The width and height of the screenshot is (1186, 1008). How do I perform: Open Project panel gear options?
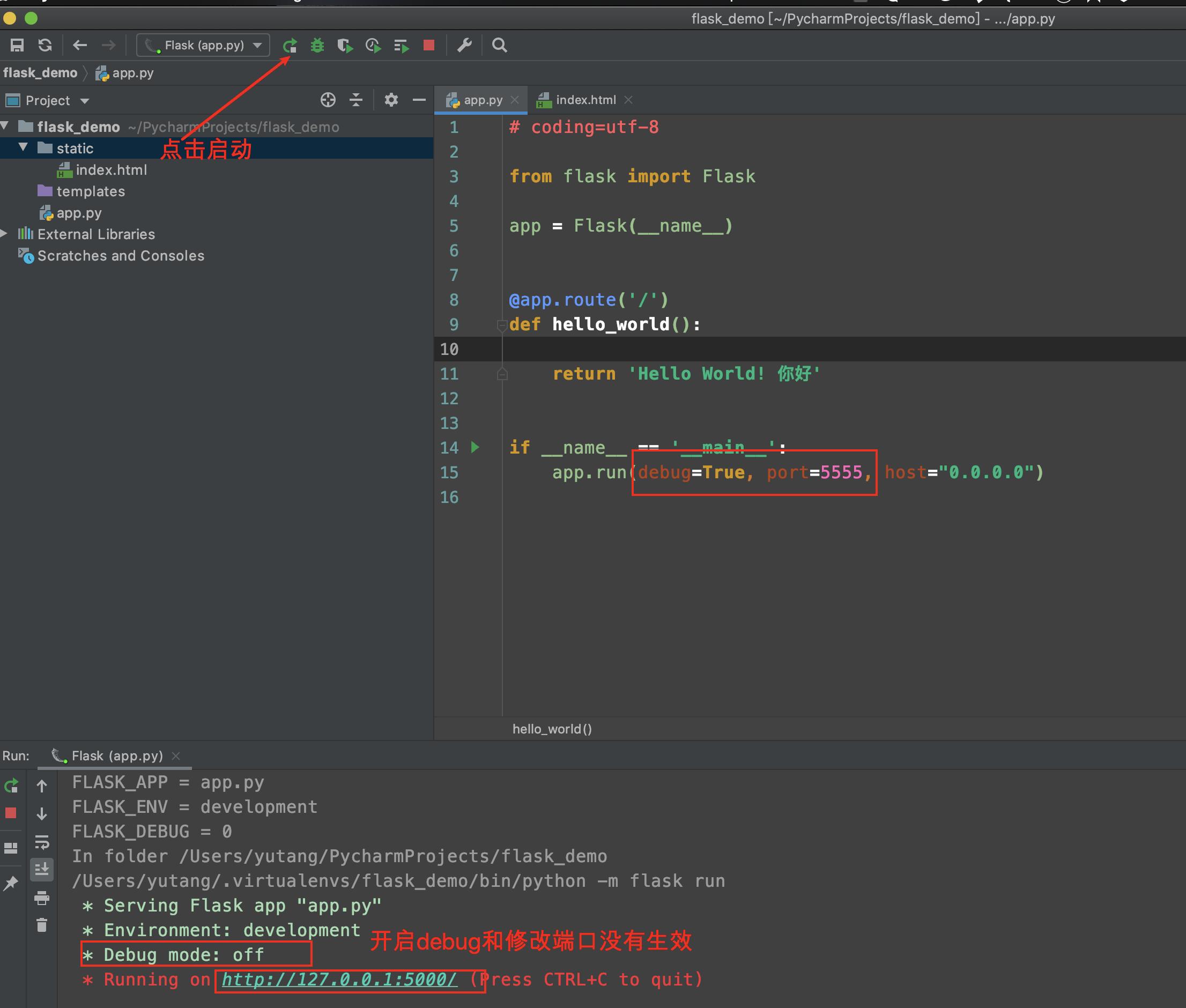point(391,101)
